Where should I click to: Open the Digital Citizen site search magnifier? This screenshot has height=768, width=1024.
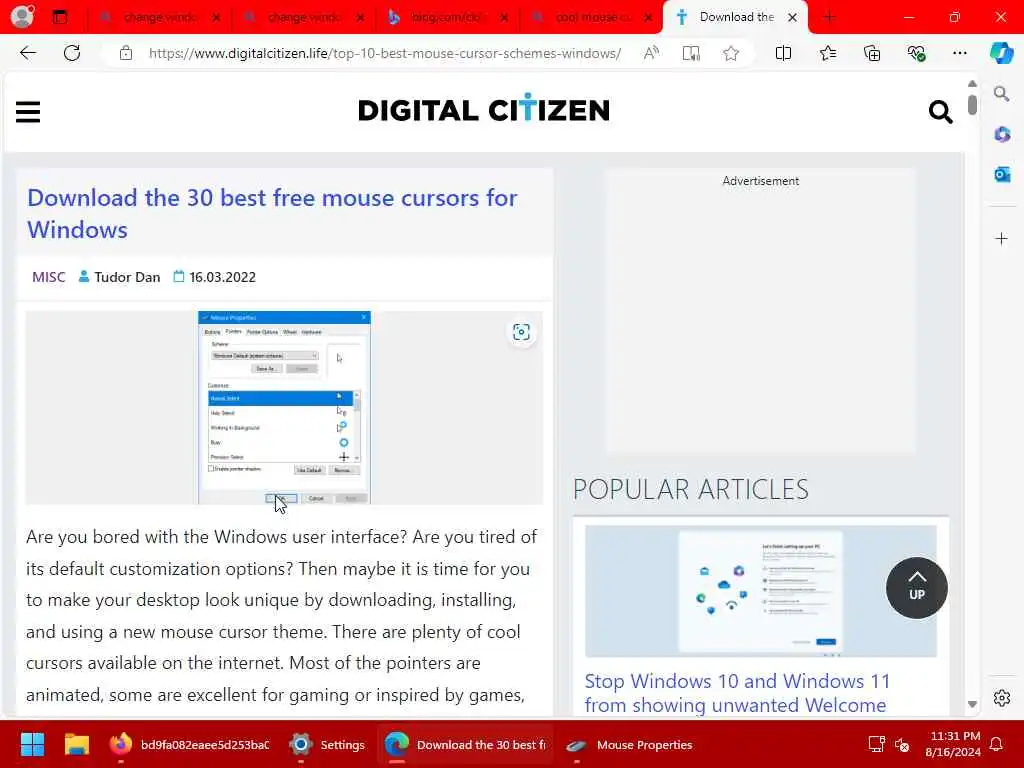tap(940, 112)
